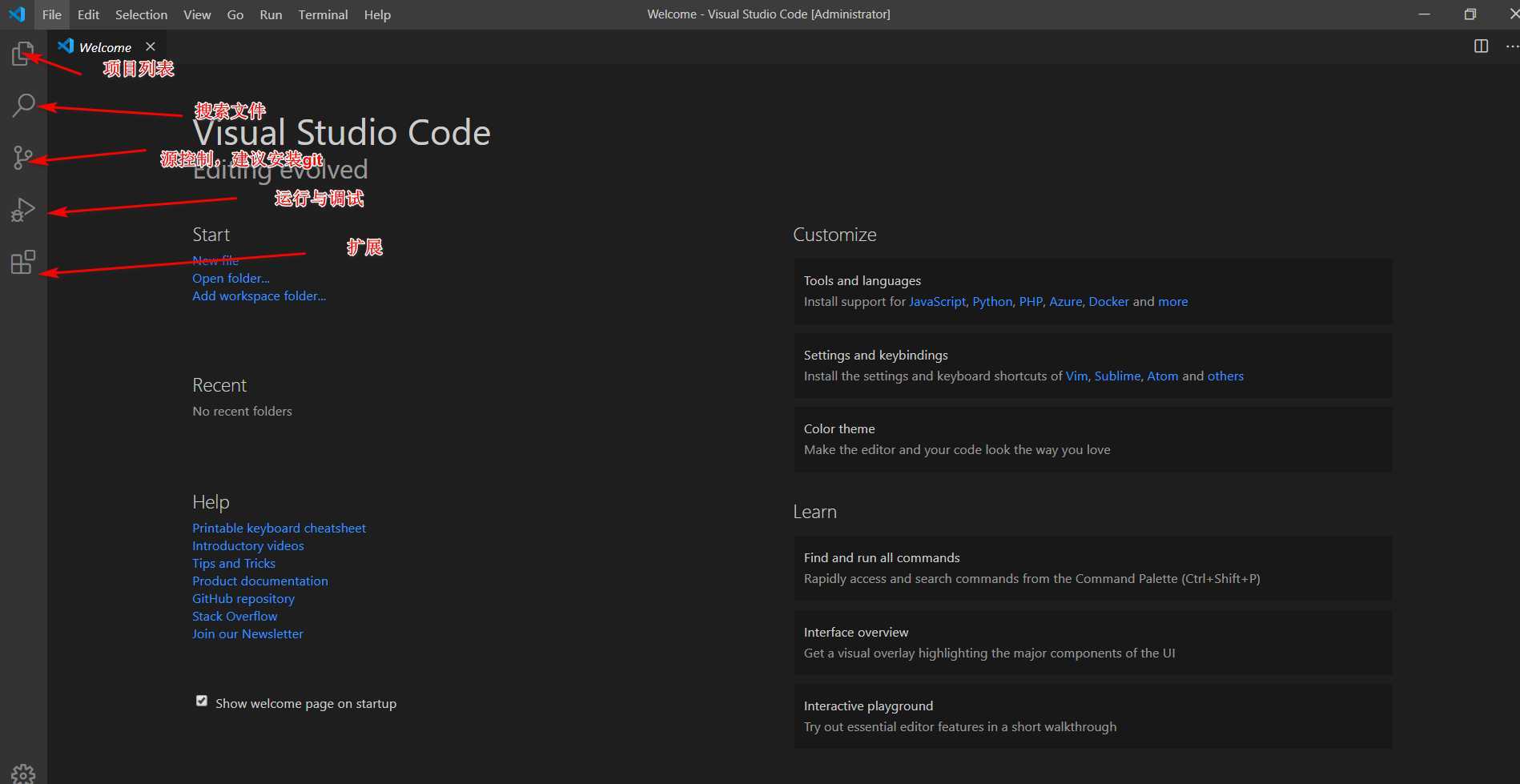Click the Split Editor icon
The height and width of the screenshot is (784, 1520).
(1481, 46)
